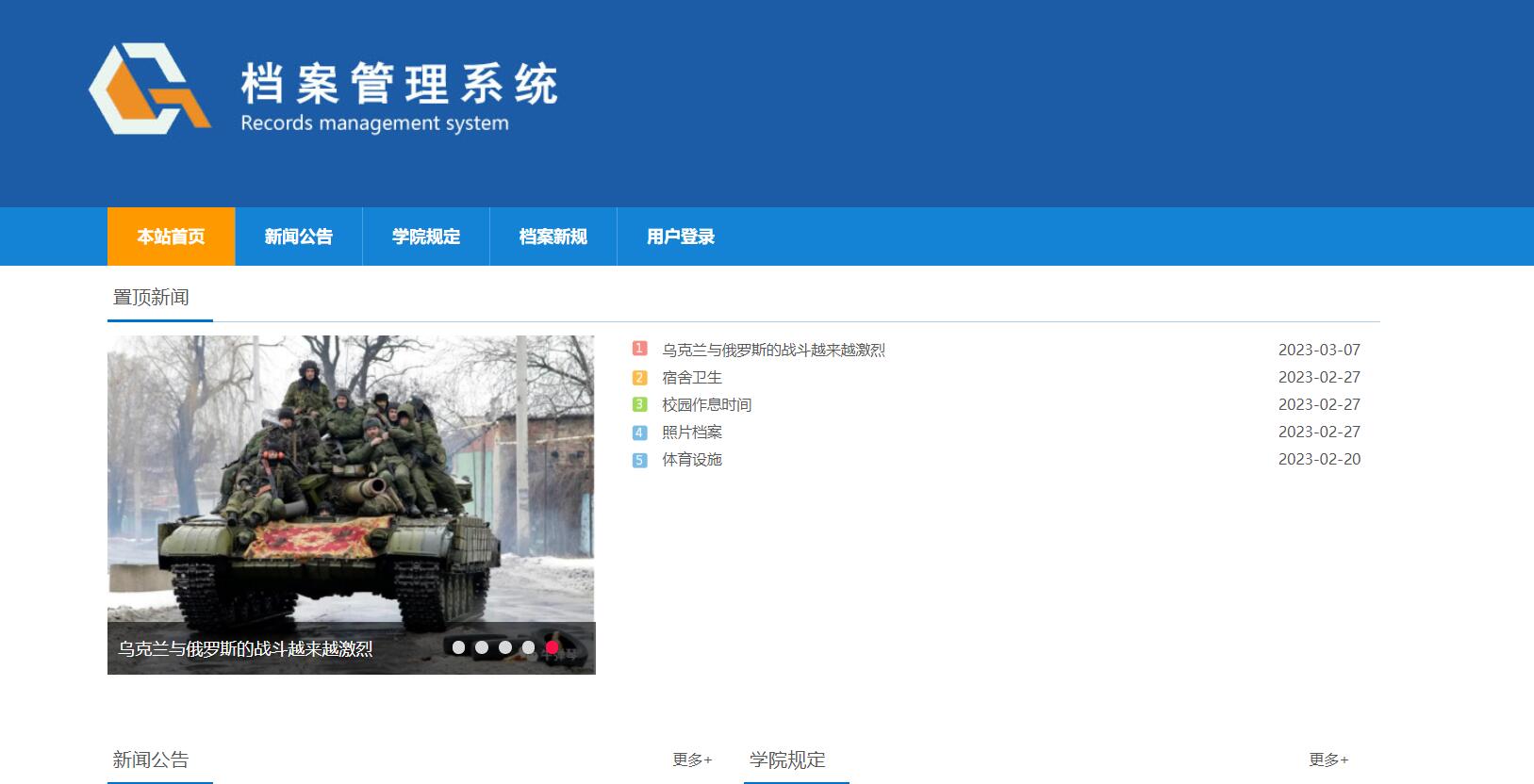The height and width of the screenshot is (784, 1534).
Task: Click the 2023-02-27 date beside 校园作息时间
Action: (1319, 404)
